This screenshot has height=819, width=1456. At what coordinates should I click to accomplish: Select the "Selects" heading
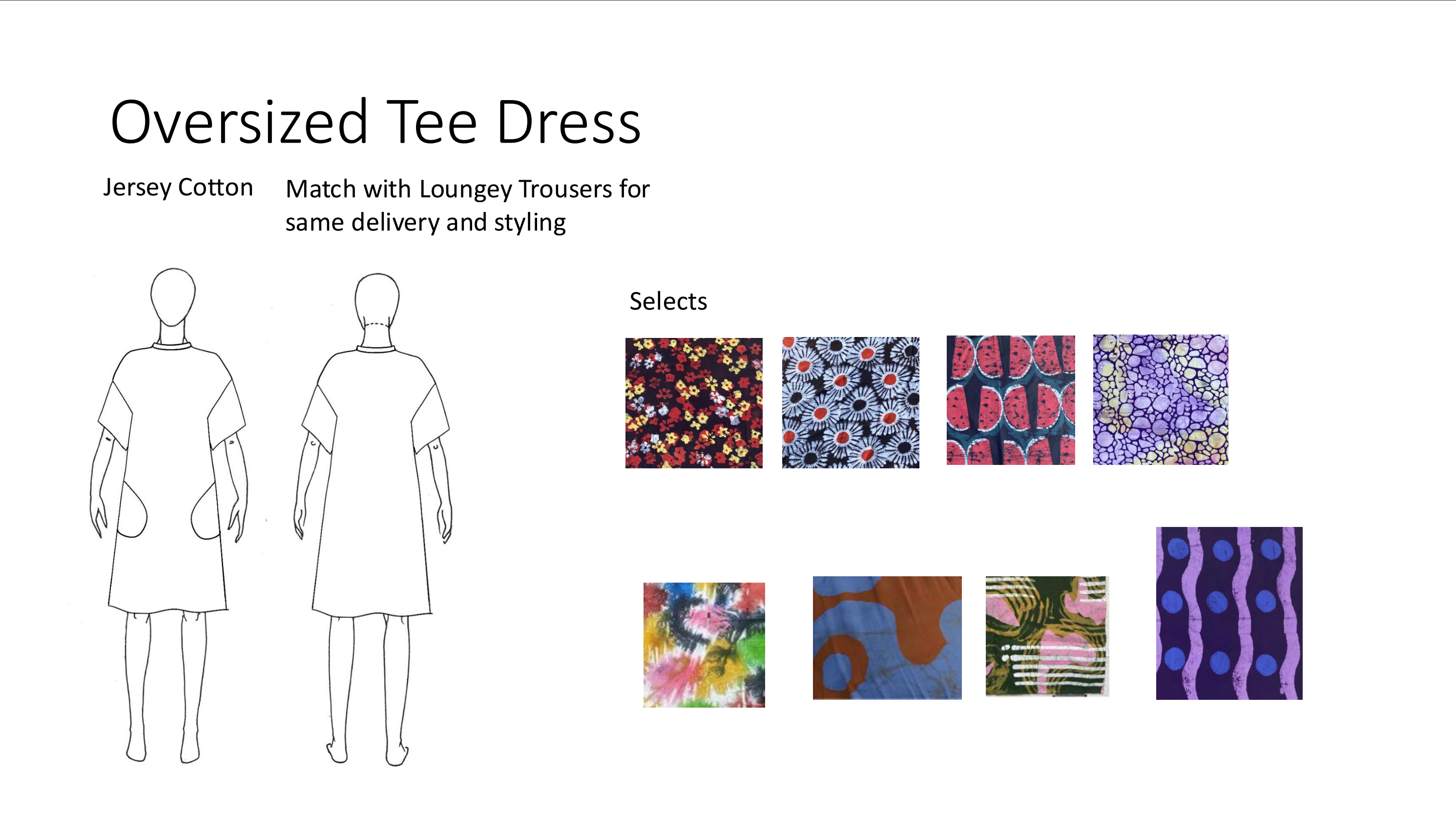pyautogui.click(x=668, y=301)
